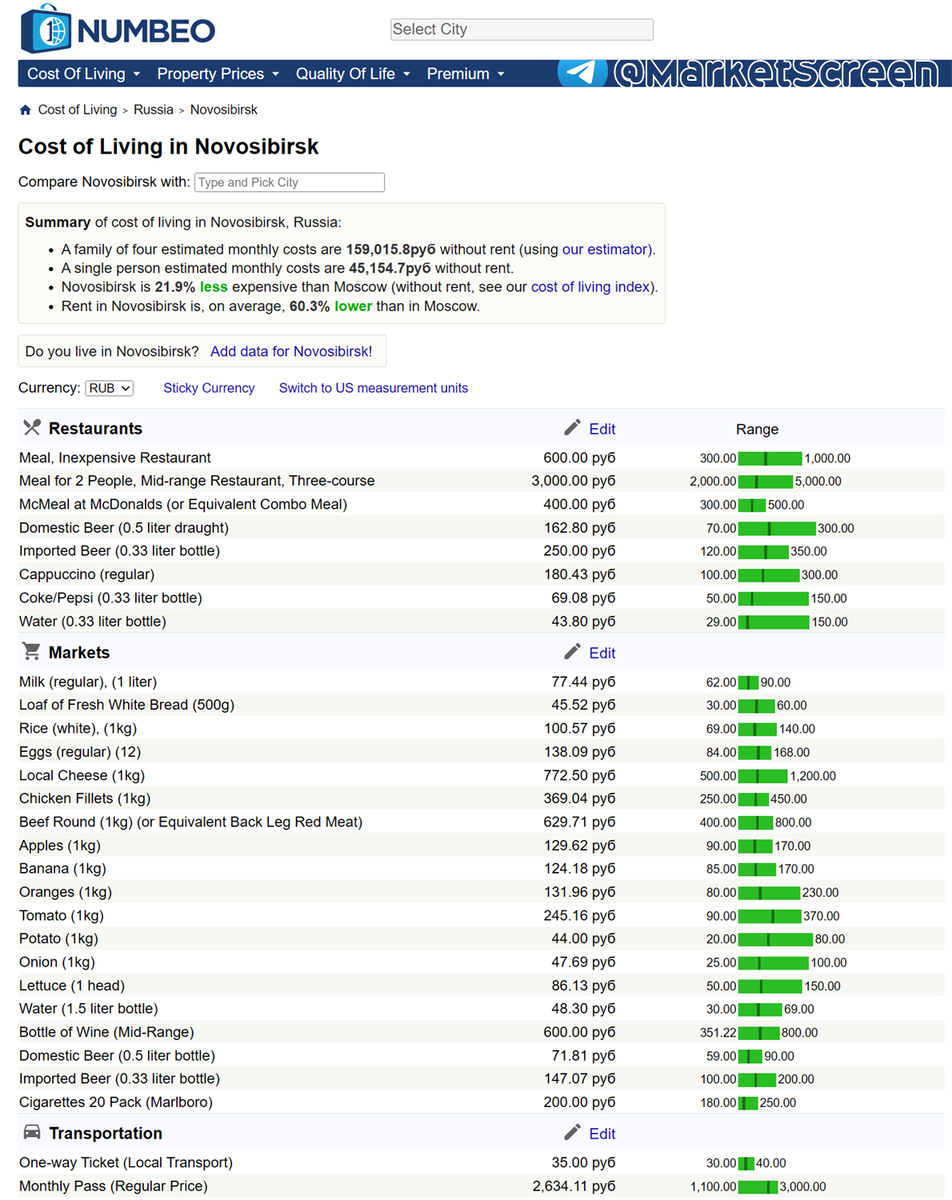952x1200 pixels.
Task: Click the Telegram paper plane icon
Action: 583,73
